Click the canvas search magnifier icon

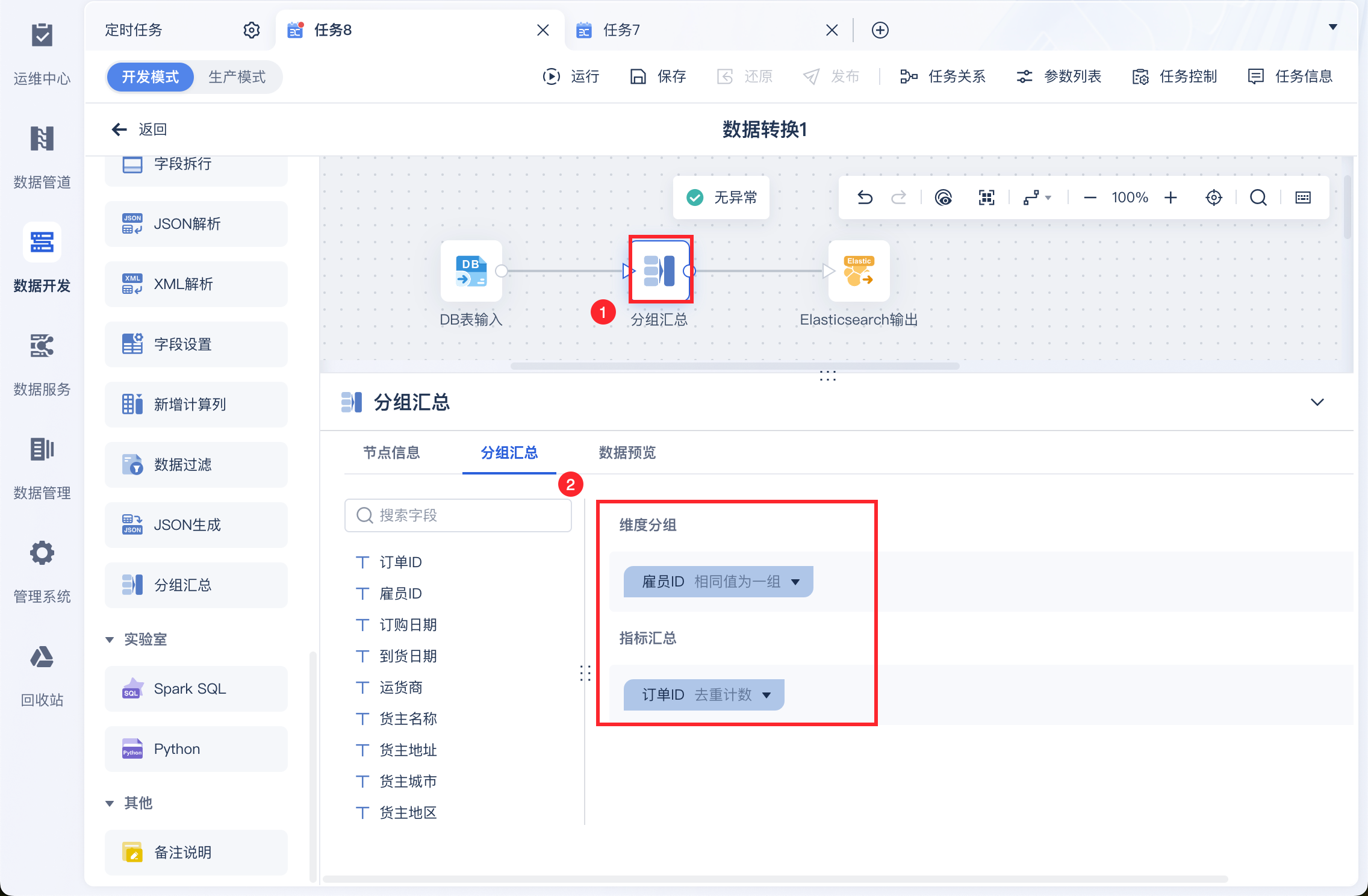click(x=1258, y=198)
